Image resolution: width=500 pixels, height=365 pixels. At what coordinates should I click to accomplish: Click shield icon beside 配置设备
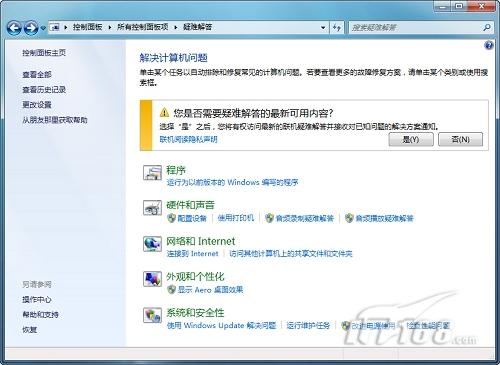tap(171, 218)
